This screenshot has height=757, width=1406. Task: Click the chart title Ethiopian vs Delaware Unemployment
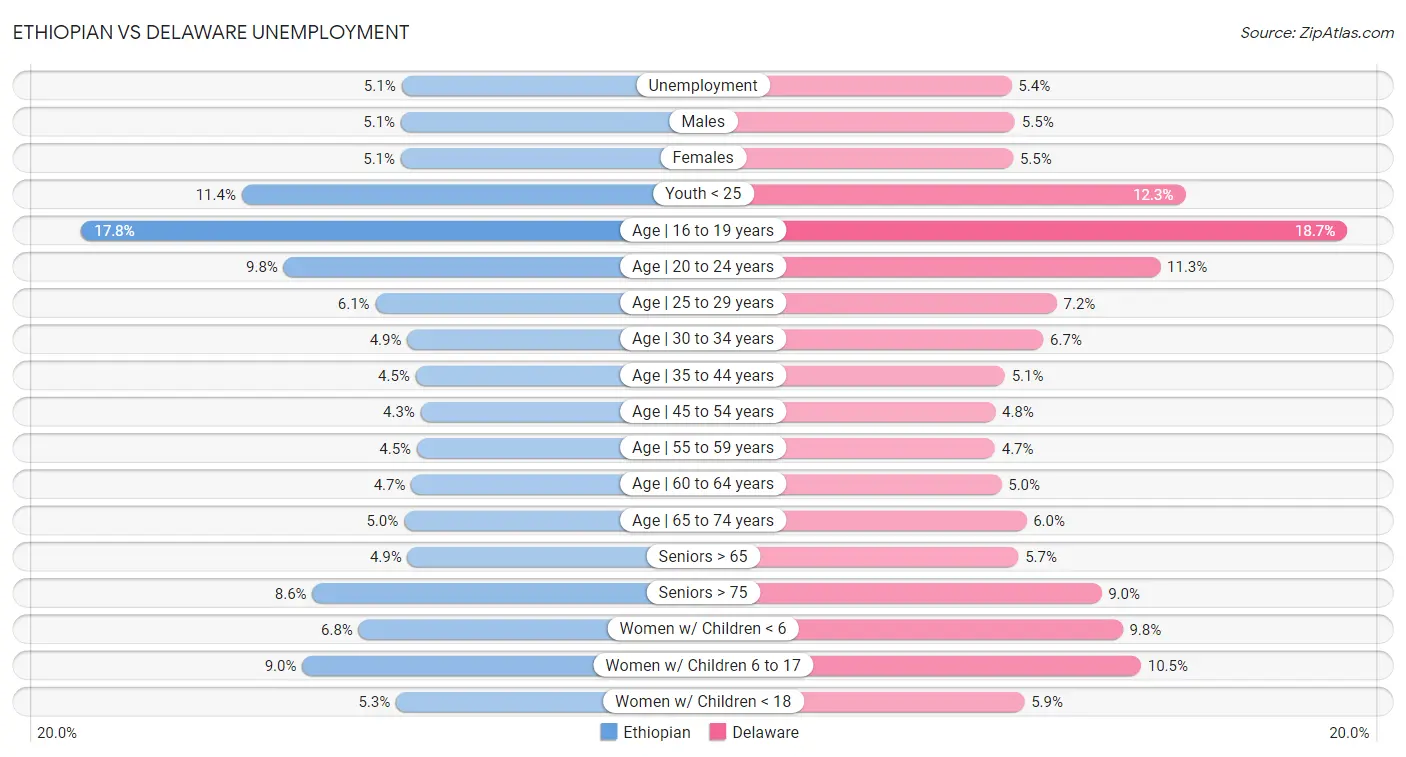(211, 32)
